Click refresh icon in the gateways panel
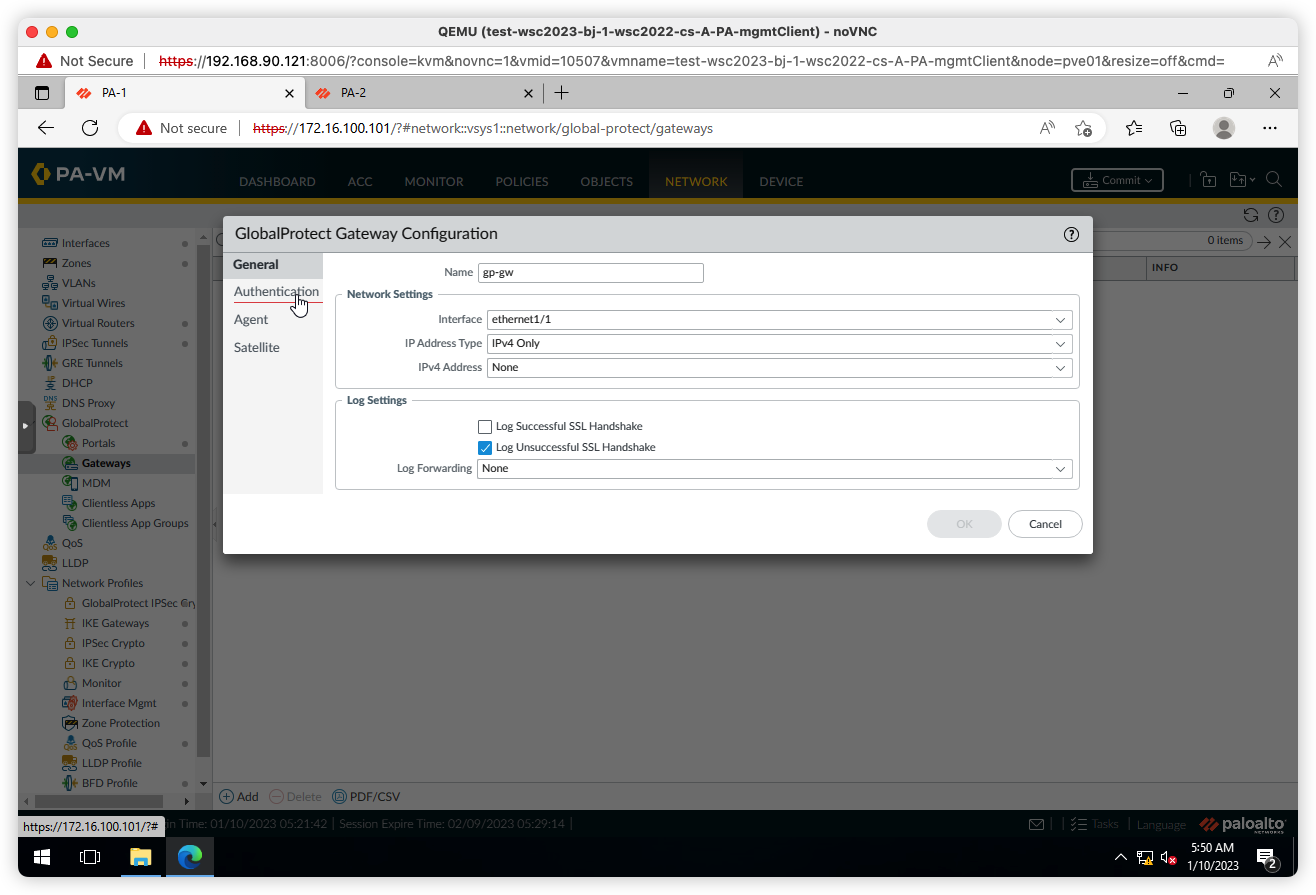 (x=1250, y=215)
